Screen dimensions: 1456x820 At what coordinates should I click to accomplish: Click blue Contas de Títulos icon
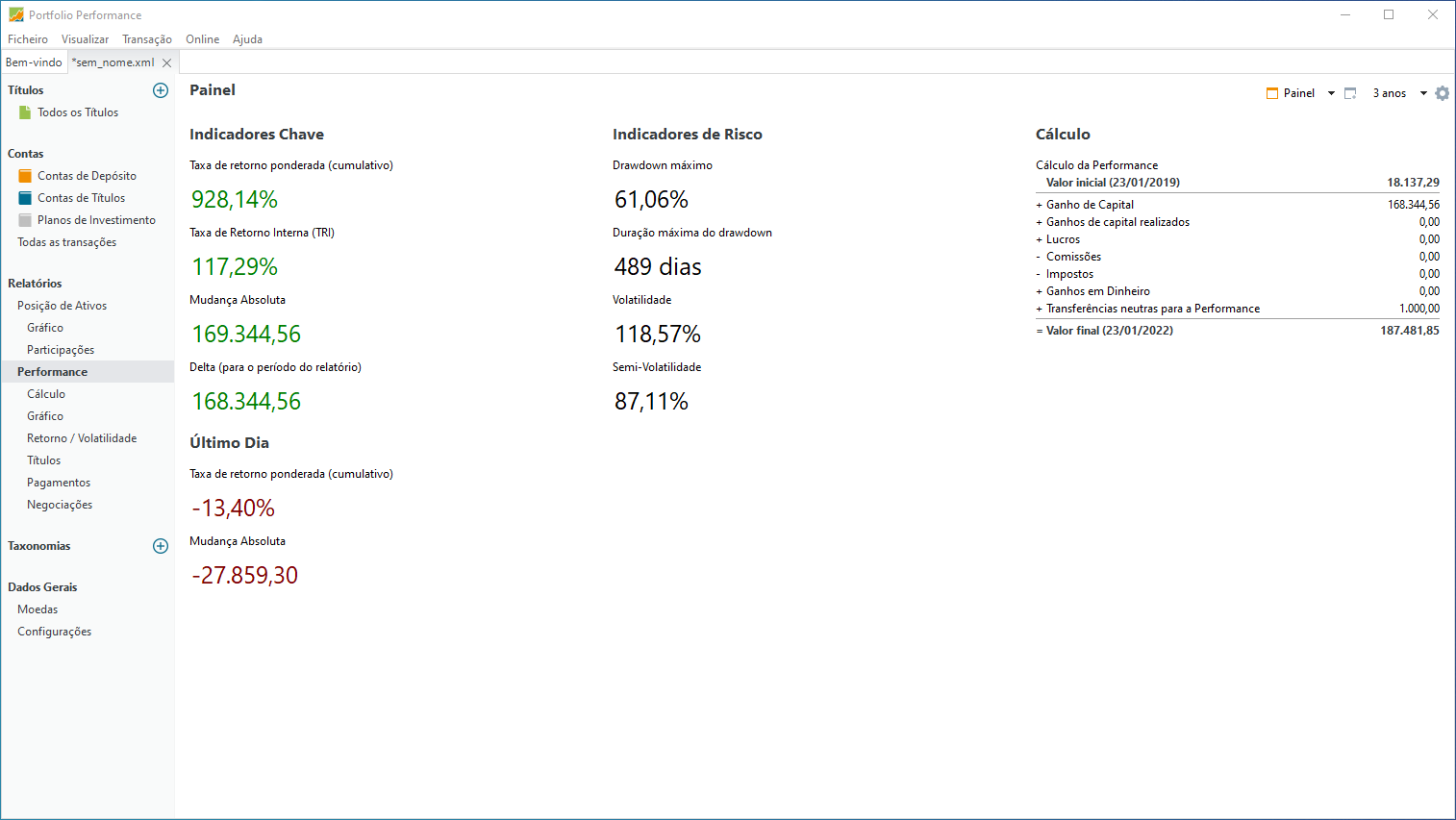25,198
